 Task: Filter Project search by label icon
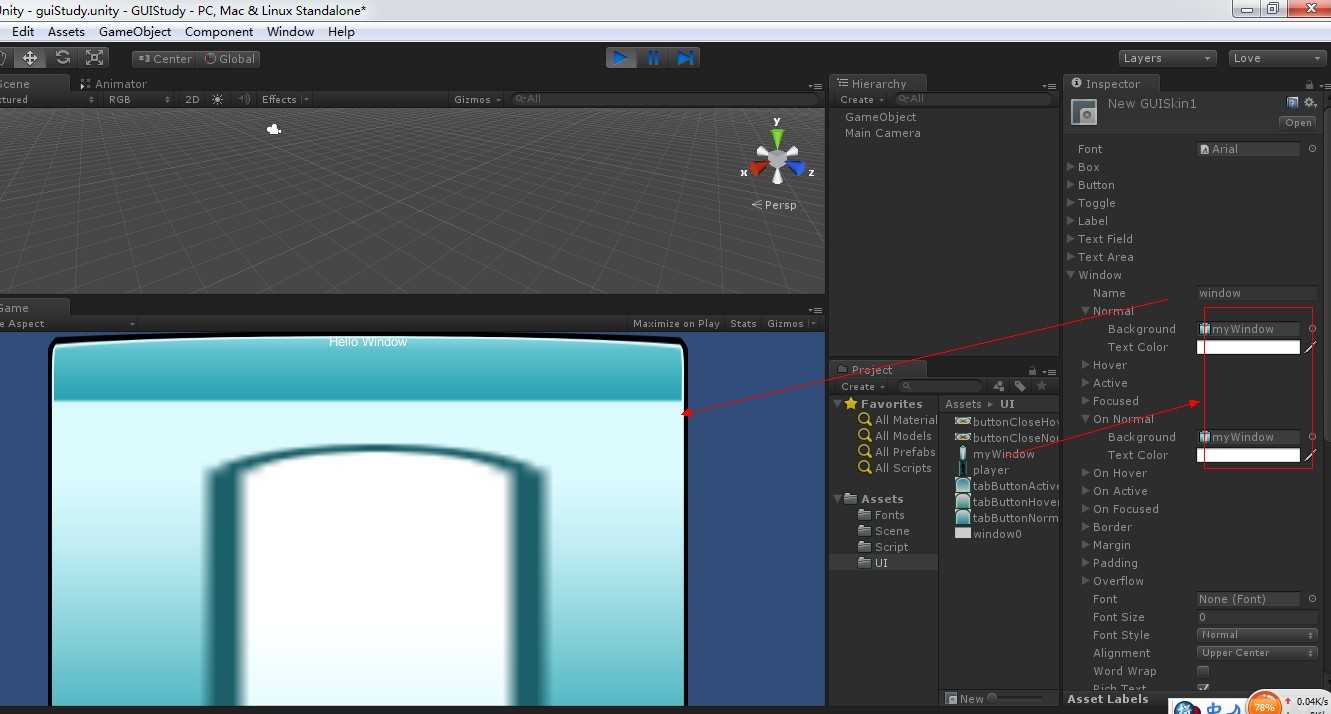(x=1020, y=386)
